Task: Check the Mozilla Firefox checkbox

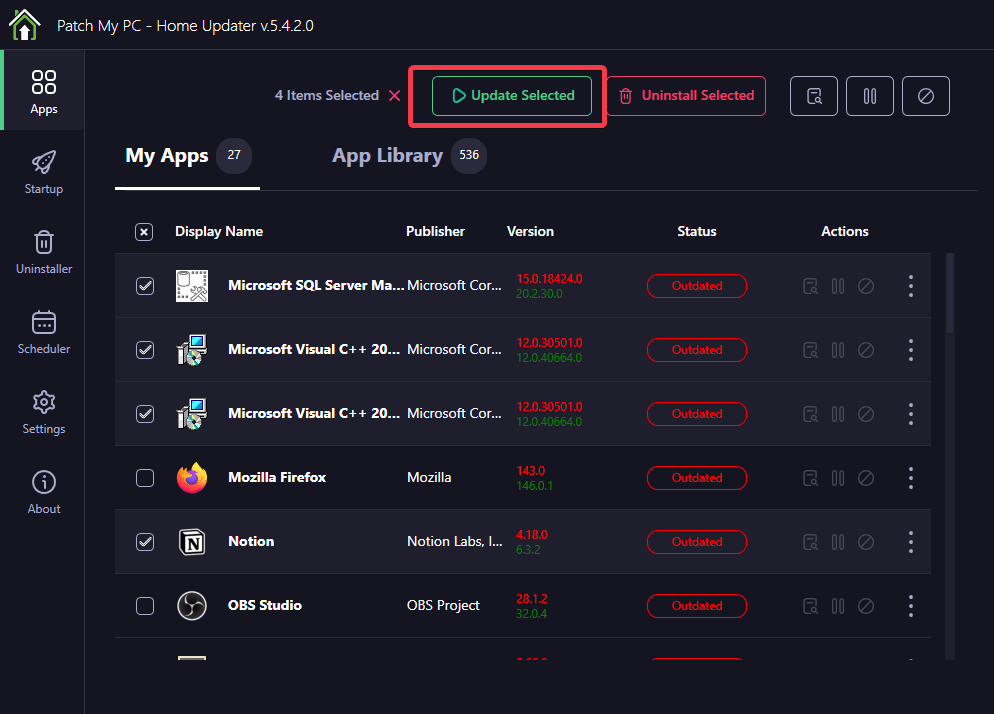Action: (144, 478)
